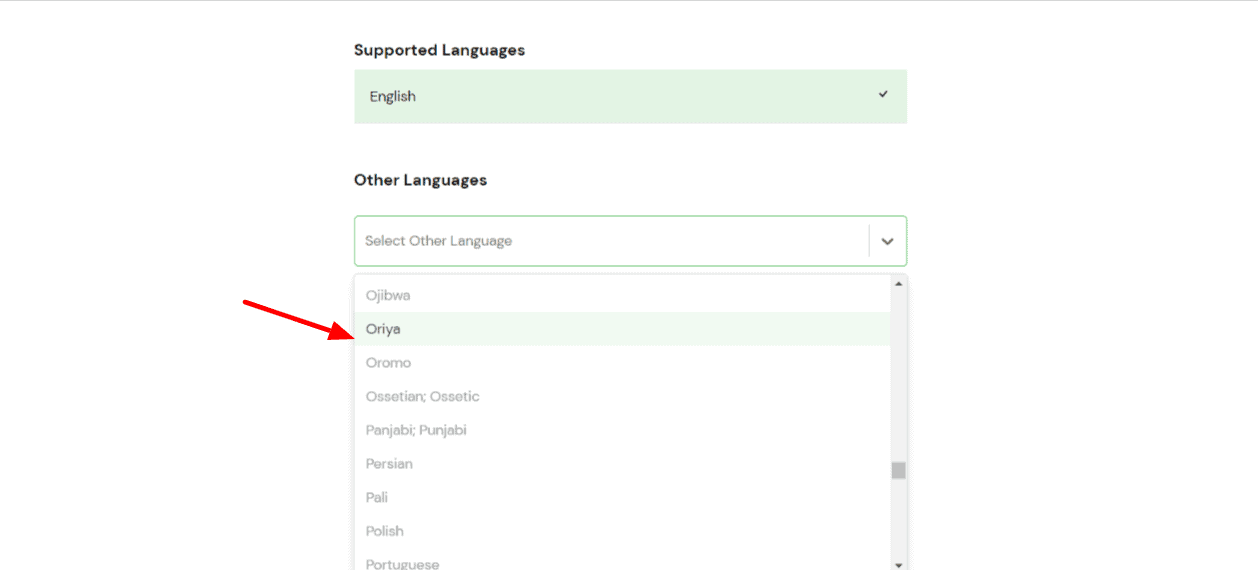Click the checkmark icon beside English
The height and width of the screenshot is (570, 1258).
coord(883,94)
